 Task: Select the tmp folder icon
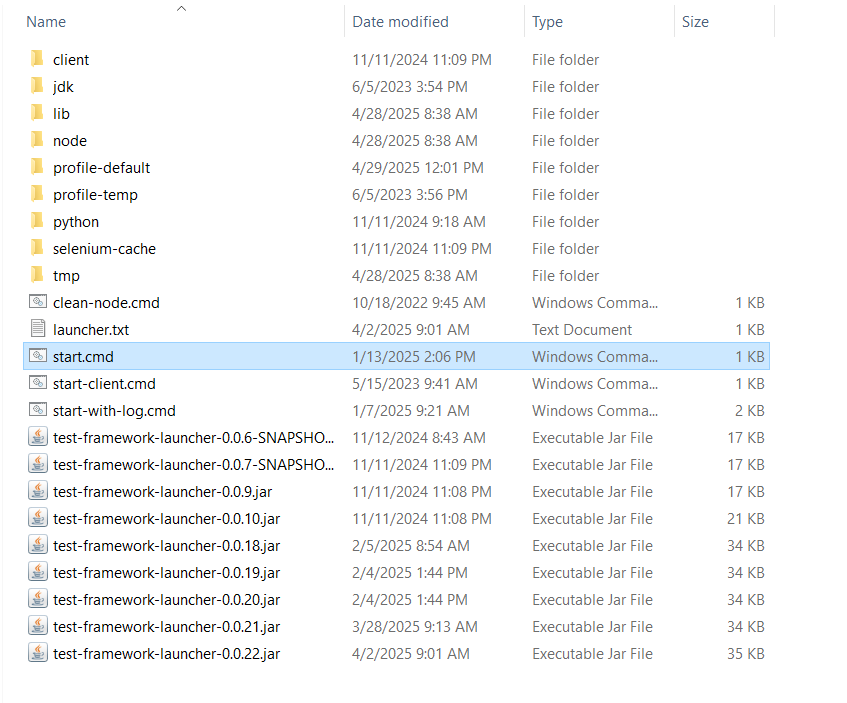[x=37, y=275]
